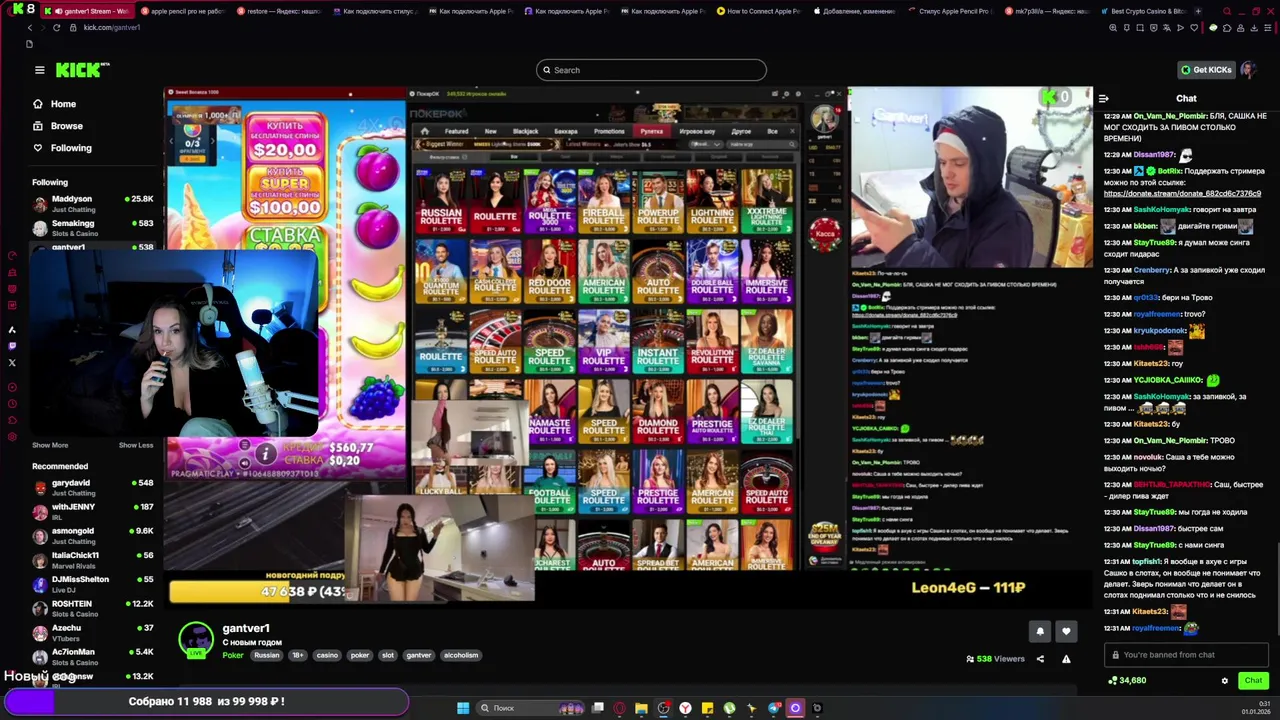1280x720 pixels.
Task: Go to Home in sidebar
Action: 63,104
